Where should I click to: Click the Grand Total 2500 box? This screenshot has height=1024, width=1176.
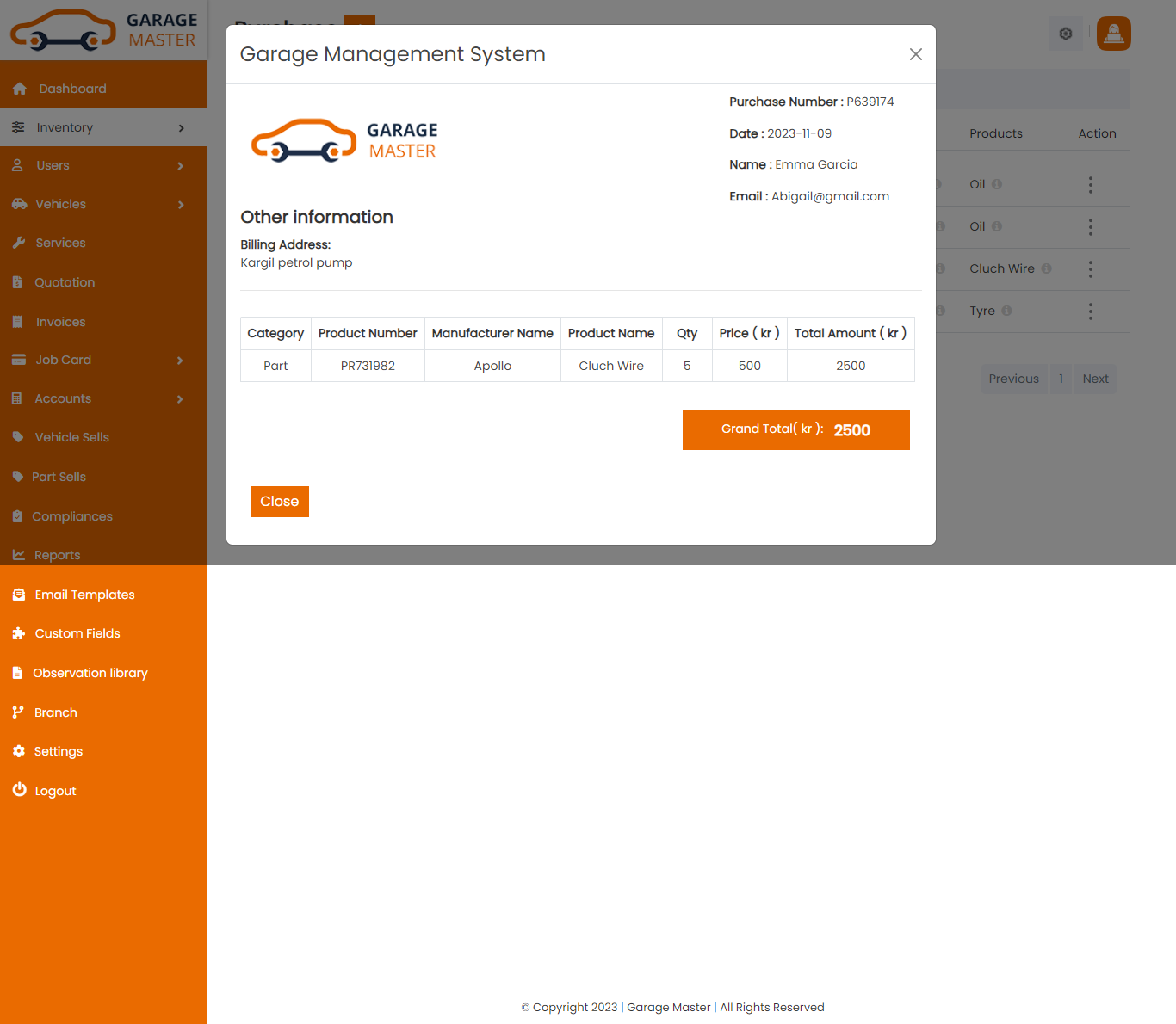pyautogui.click(x=796, y=429)
